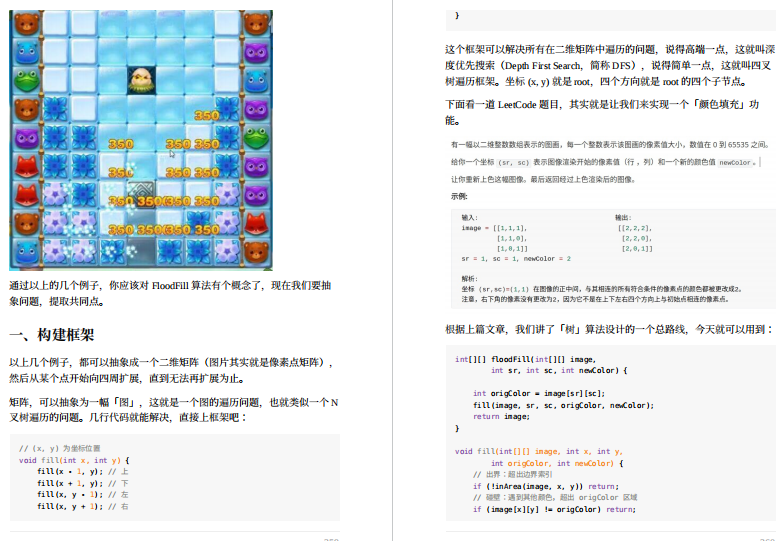Click the code line "int origColor = image[sr][sc];"
Image resolution: width=784 pixels, height=541 pixels.
[539, 394]
